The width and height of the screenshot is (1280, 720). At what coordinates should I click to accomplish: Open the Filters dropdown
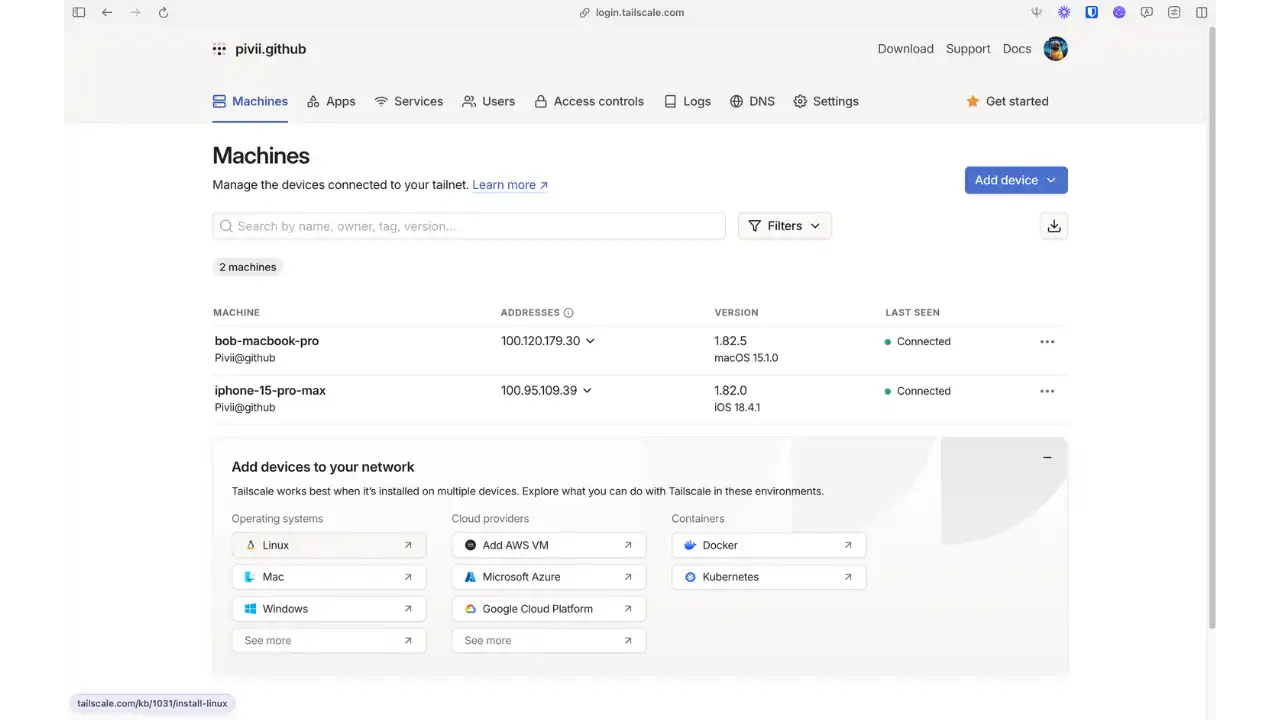coord(784,226)
